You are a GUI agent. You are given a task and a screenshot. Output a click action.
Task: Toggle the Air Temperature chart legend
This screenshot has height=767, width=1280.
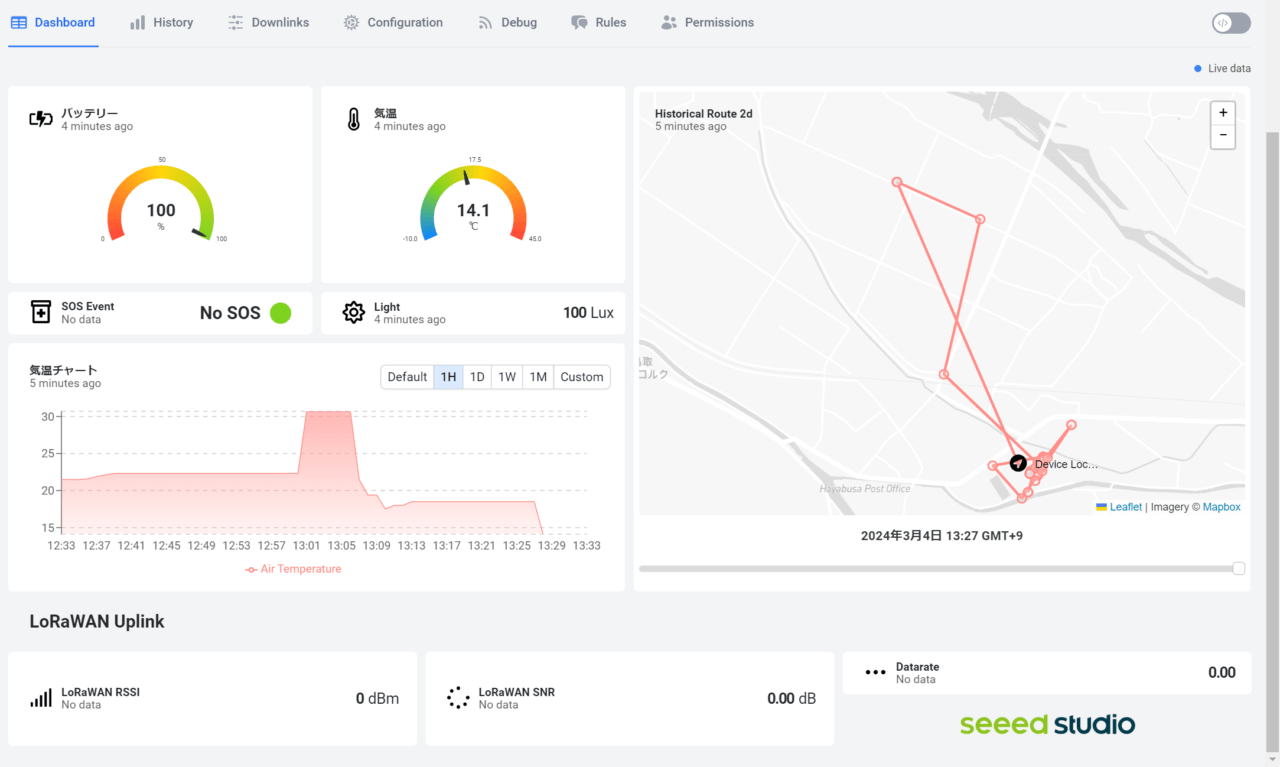[293, 569]
